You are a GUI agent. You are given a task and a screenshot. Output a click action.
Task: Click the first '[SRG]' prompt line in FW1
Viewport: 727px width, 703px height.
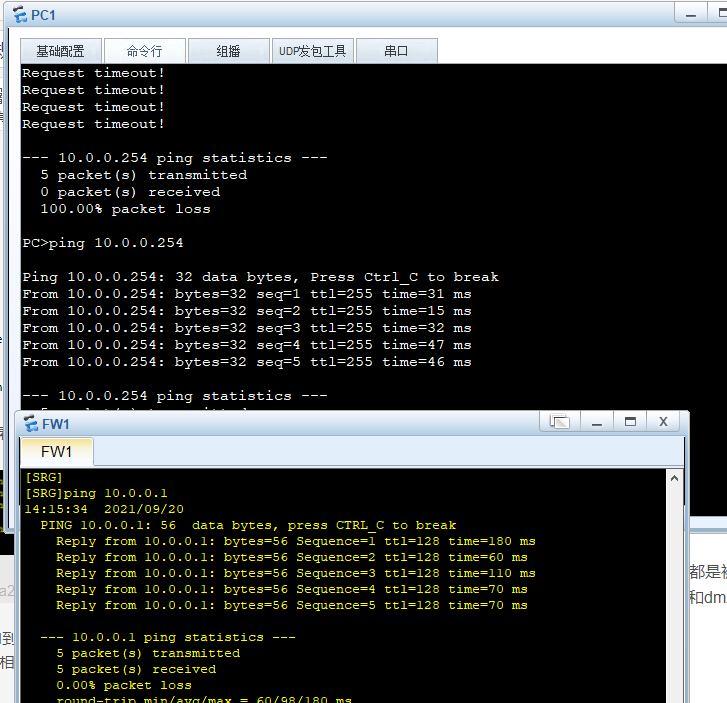point(44,477)
